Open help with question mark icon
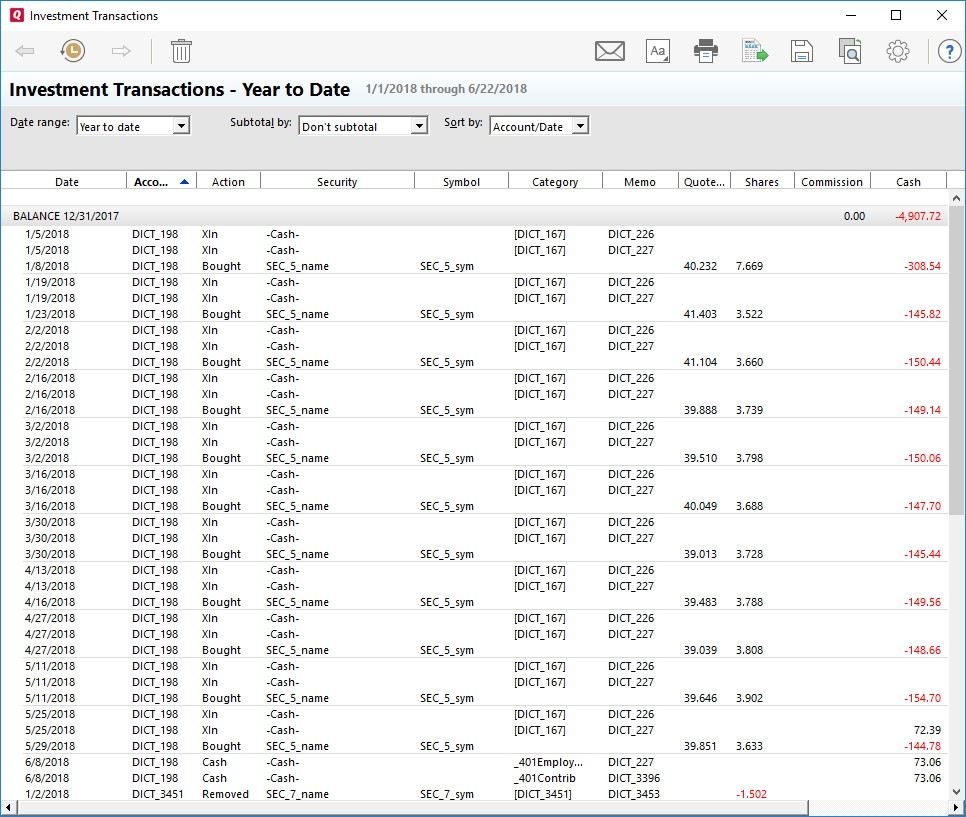966x817 pixels. [946, 51]
